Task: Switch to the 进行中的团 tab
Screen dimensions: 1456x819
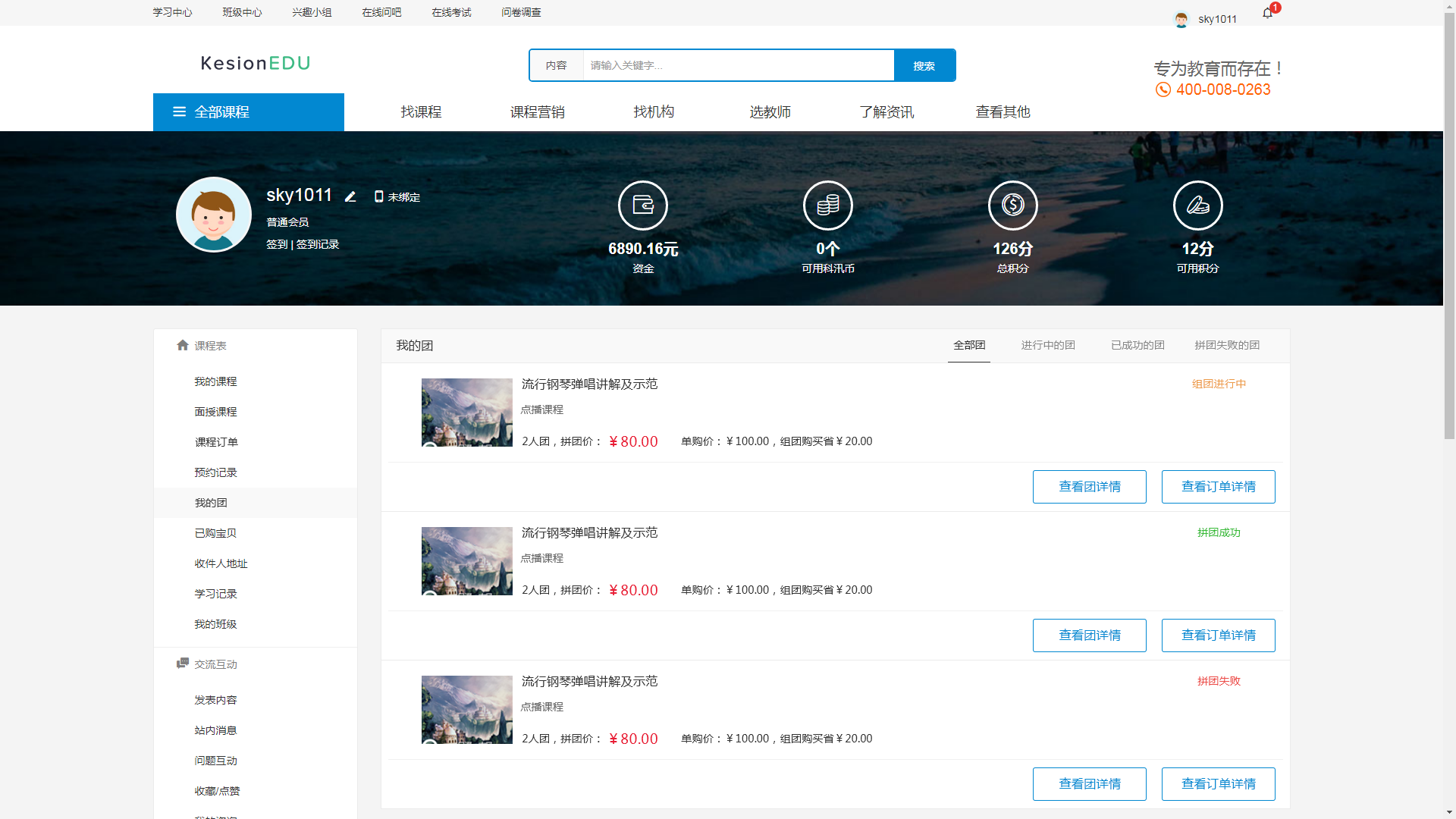Action: [x=1048, y=345]
